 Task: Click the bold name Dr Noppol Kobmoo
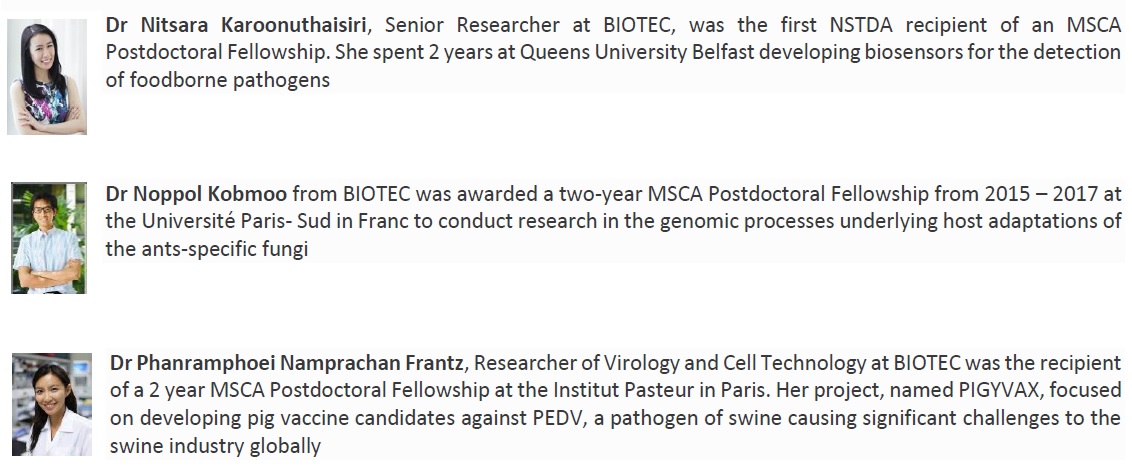pos(196,193)
